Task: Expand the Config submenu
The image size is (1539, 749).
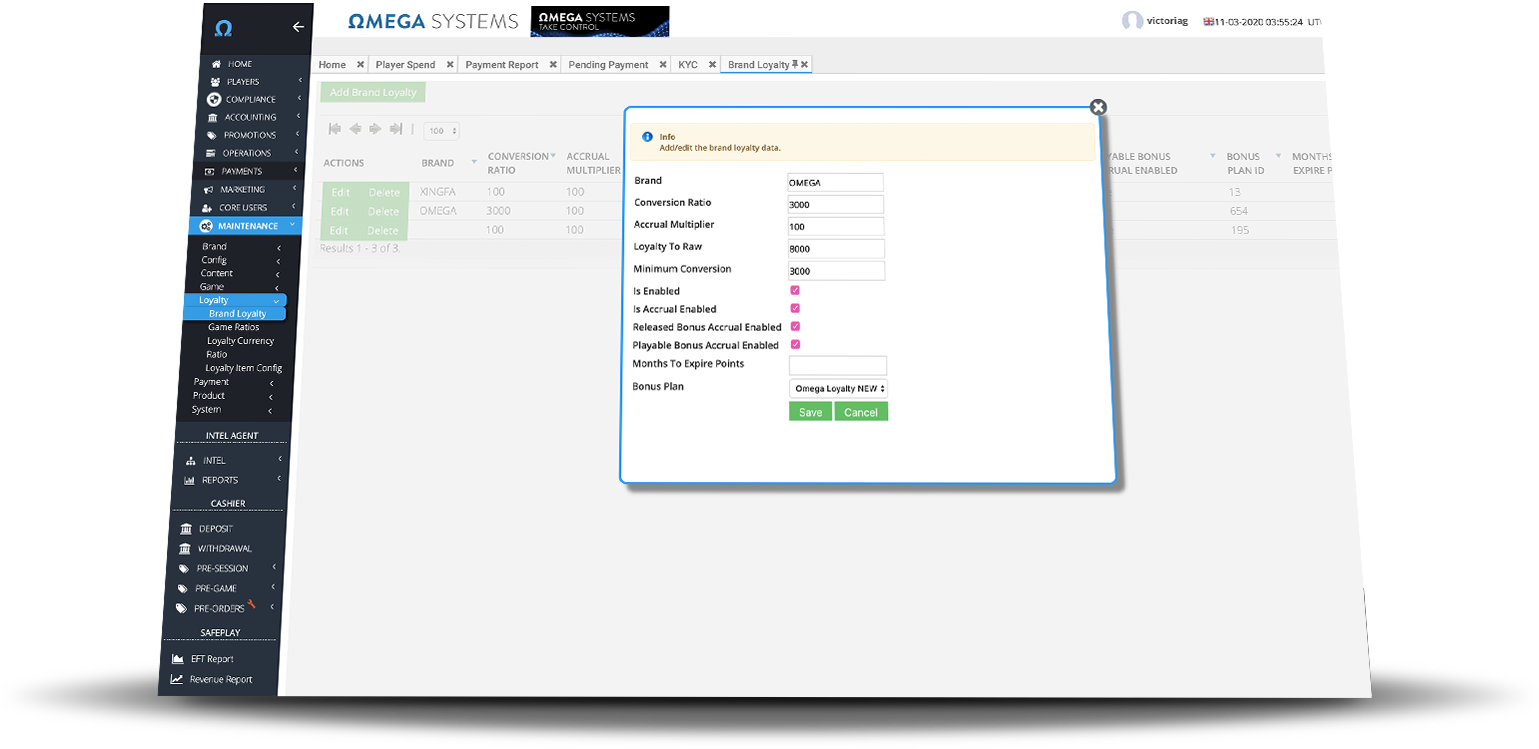Action: (278, 261)
